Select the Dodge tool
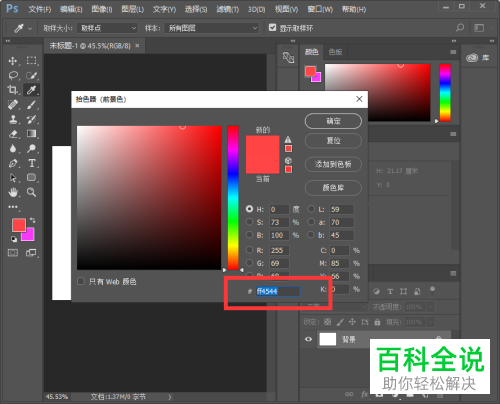500x404 pixels. tap(32, 148)
